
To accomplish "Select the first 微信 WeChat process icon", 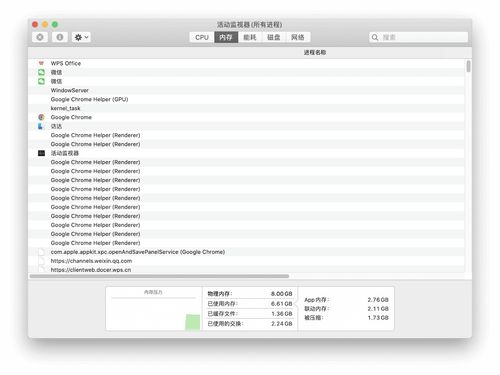I will click(x=41, y=72).
